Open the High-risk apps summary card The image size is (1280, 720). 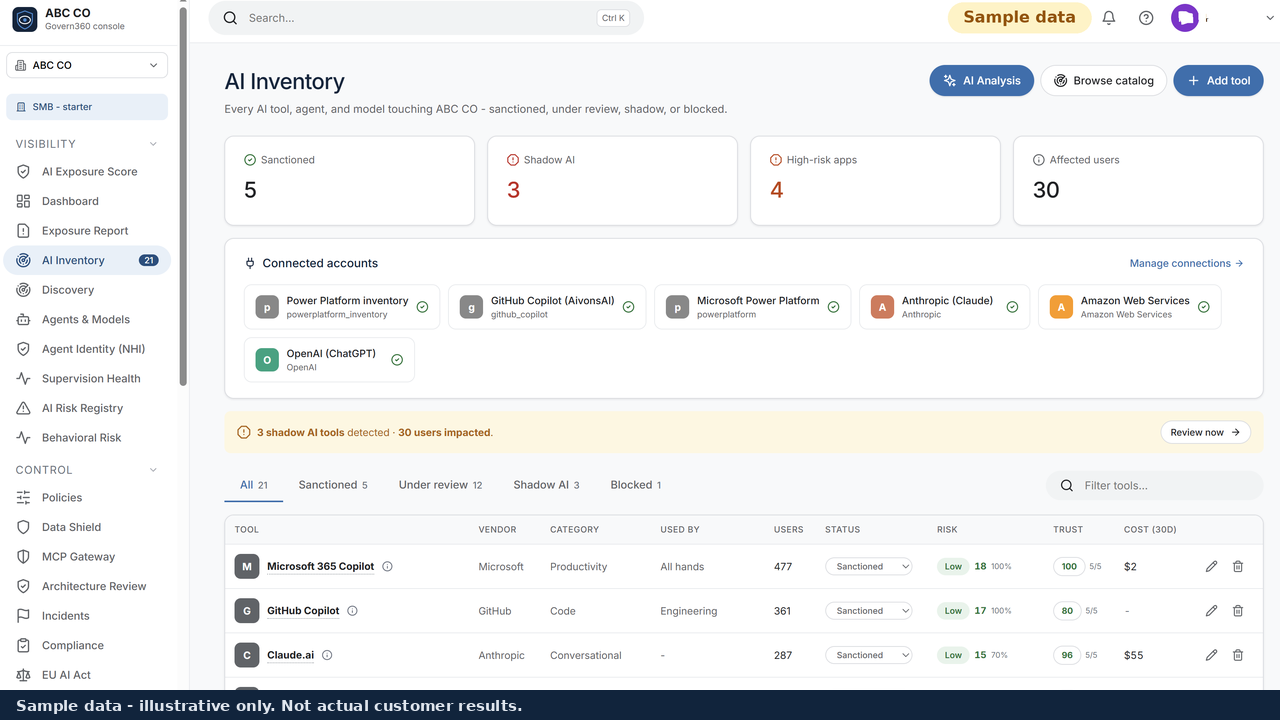tap(876, 181)
